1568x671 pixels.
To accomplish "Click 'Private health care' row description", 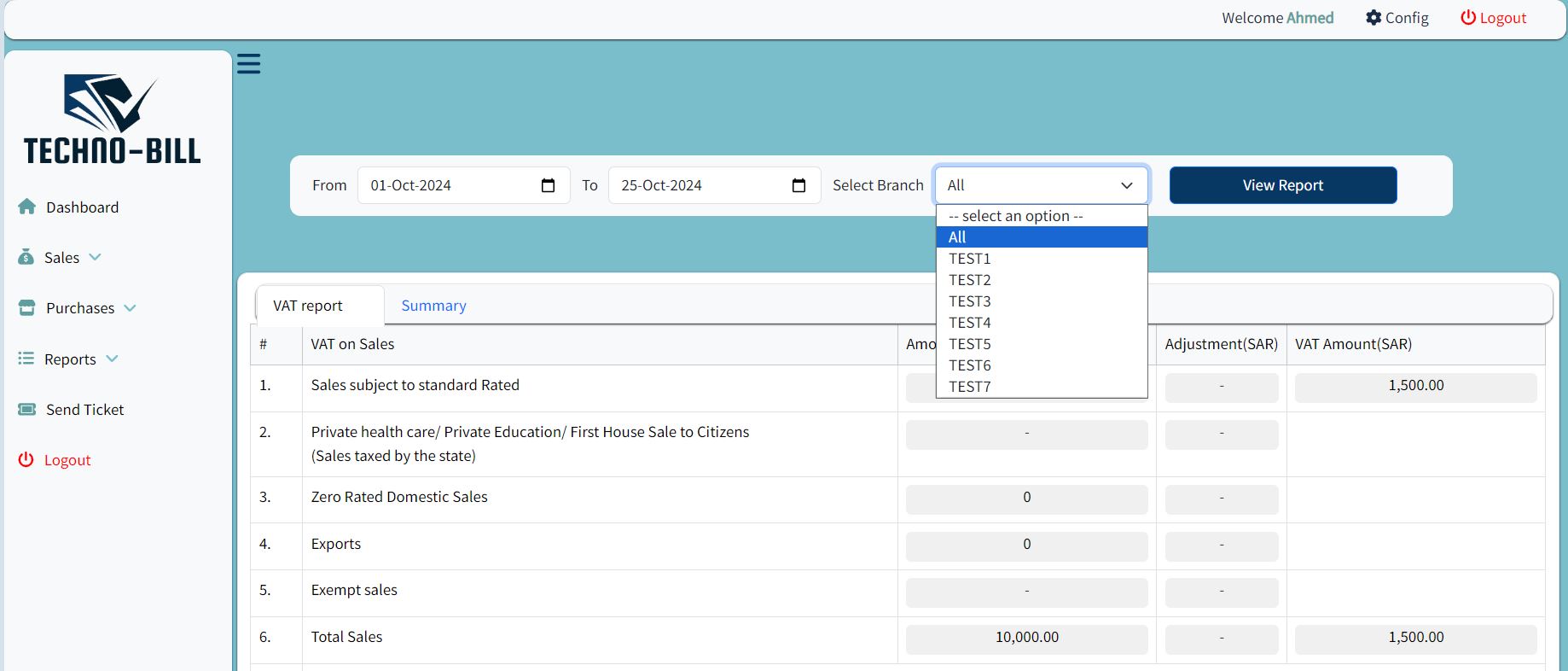I will 530,444.
